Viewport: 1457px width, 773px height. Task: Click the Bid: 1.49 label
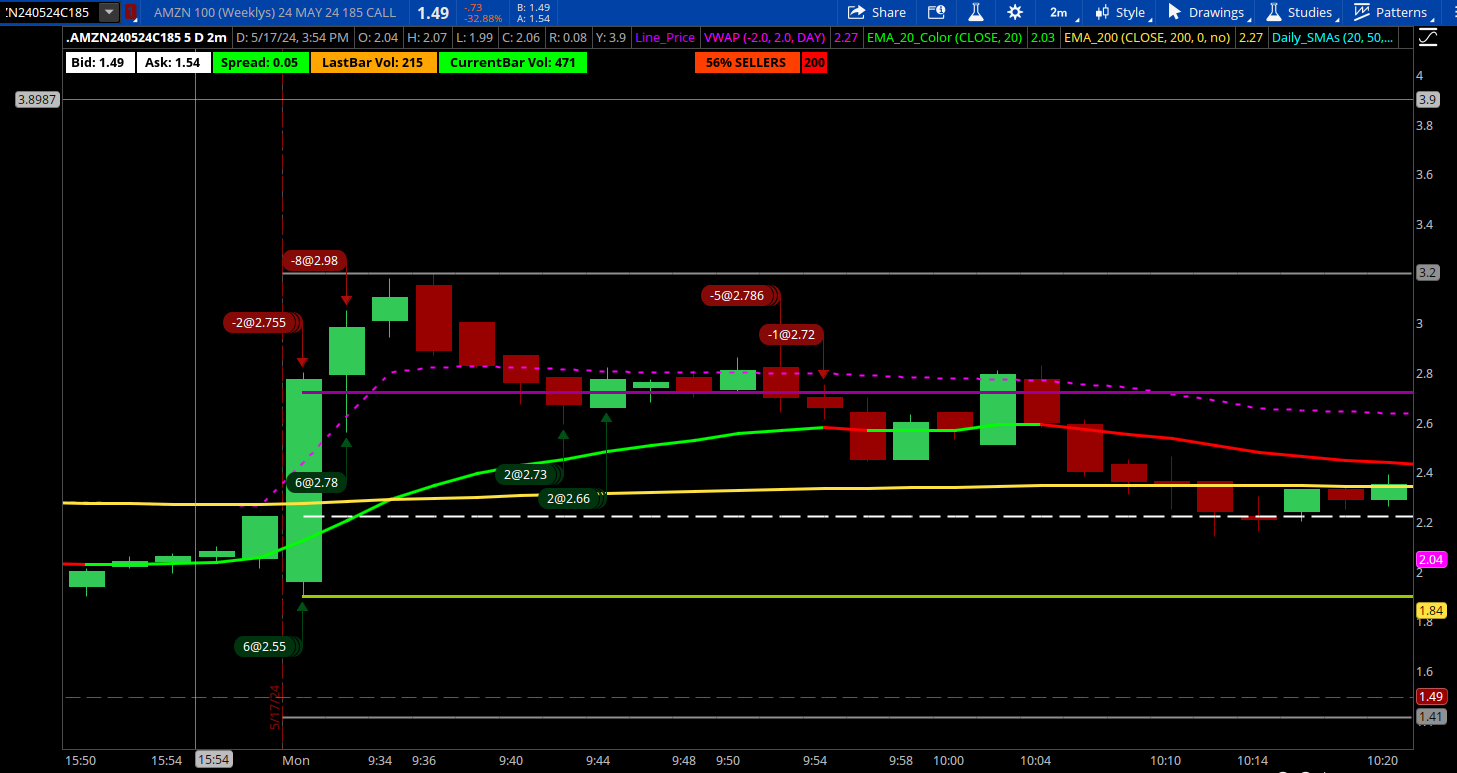98,62
